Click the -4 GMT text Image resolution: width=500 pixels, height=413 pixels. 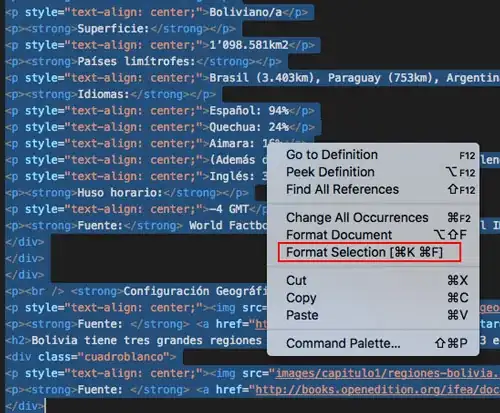click(x=229, y=209)
